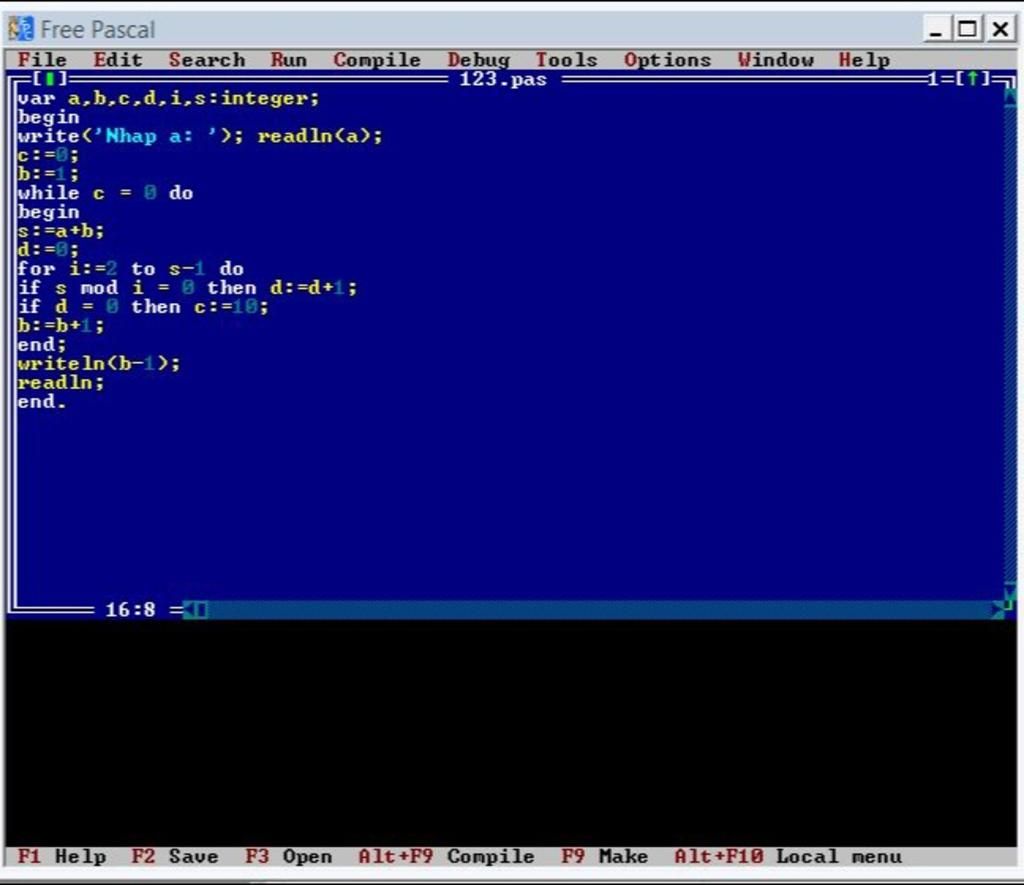Open the Run menu
The image size is (1024, 885).
click(289, 59)
